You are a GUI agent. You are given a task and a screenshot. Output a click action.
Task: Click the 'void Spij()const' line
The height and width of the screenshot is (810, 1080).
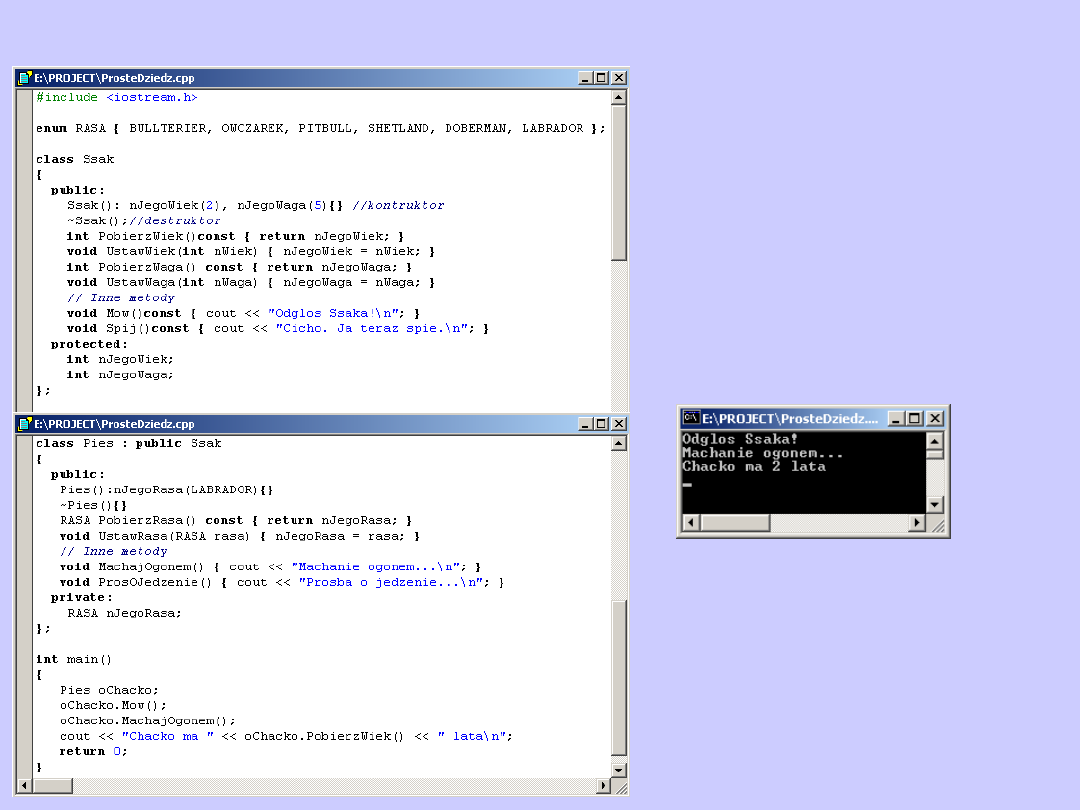coord(278,329)
